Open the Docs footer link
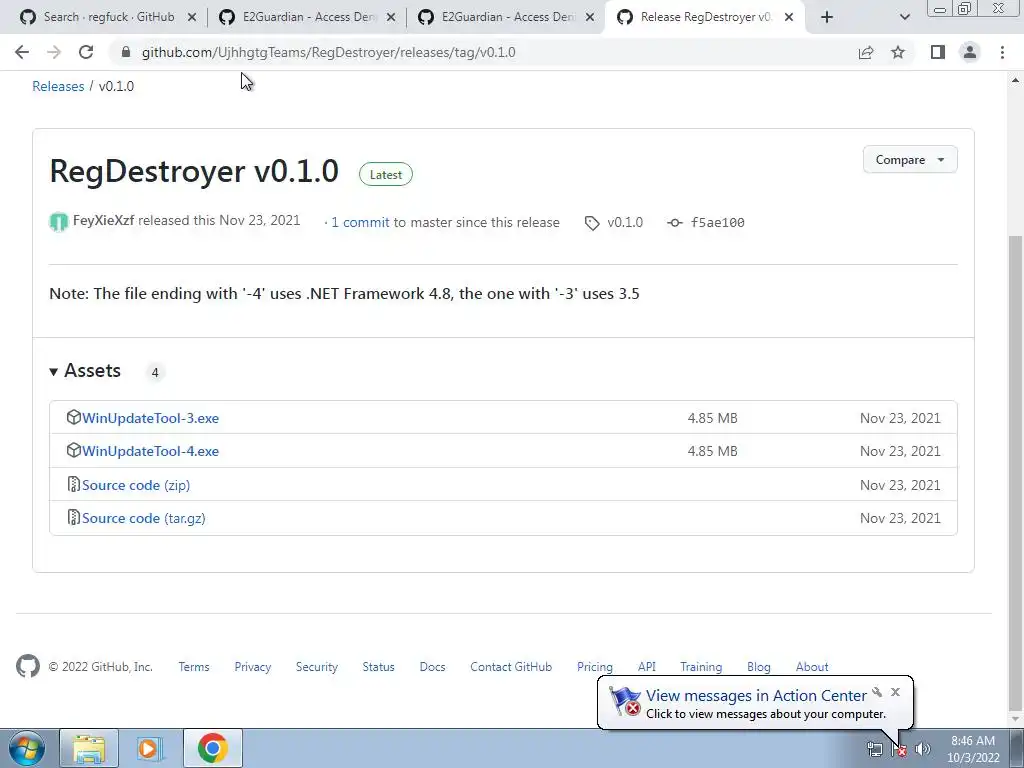 [432, 667]
